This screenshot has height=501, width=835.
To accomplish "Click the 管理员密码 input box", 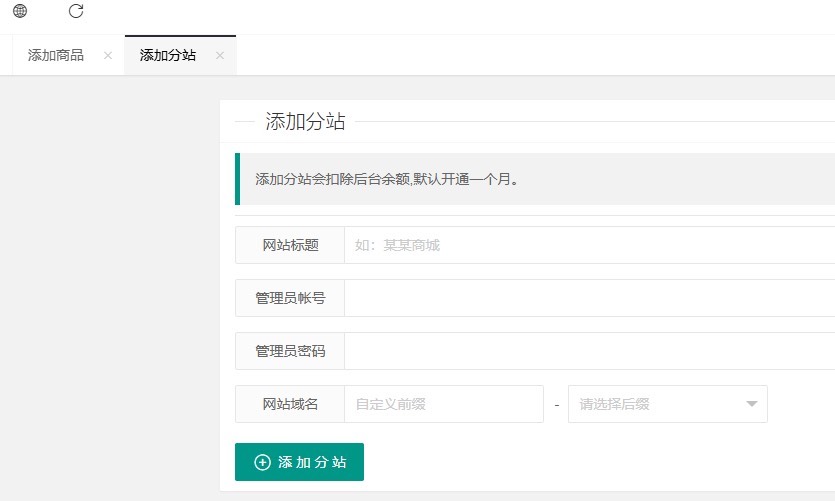I will pyautogui.click(x=590, y=351).
